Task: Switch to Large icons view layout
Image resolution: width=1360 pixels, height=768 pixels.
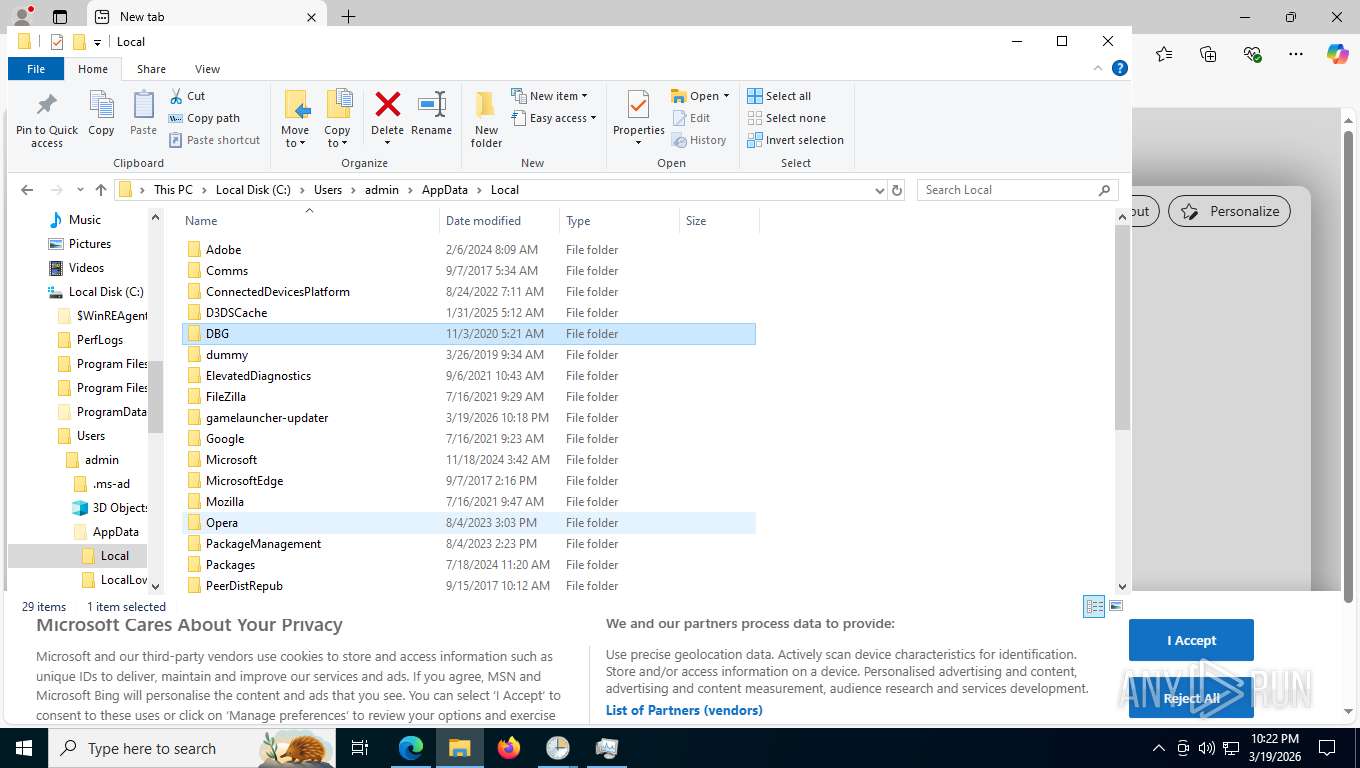Action: (1116, 606)
